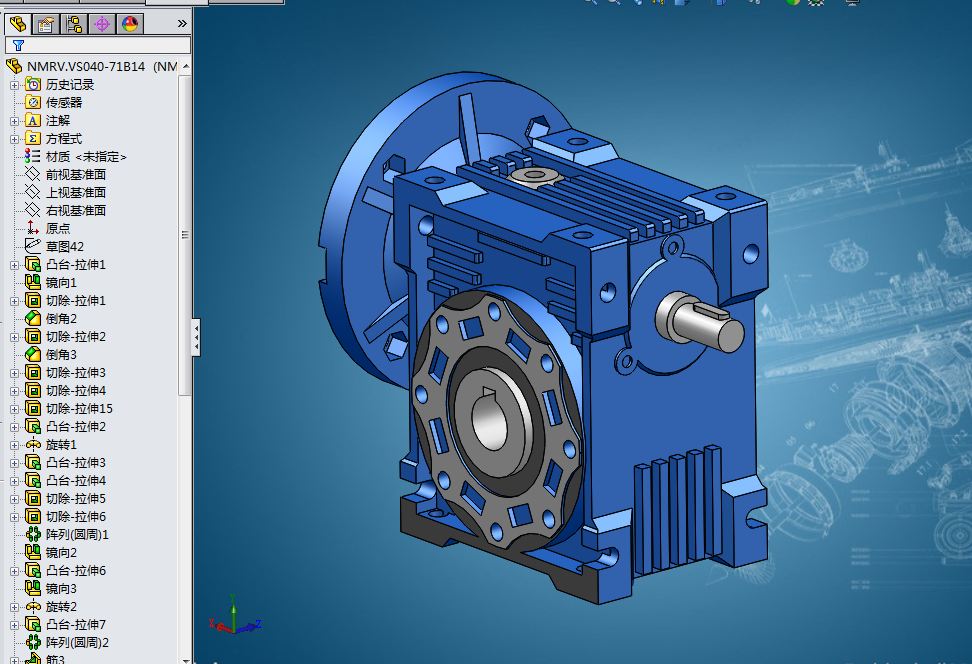
Task: Expand the 切除-拉伸1 feature
Action: tap(14, 301)
